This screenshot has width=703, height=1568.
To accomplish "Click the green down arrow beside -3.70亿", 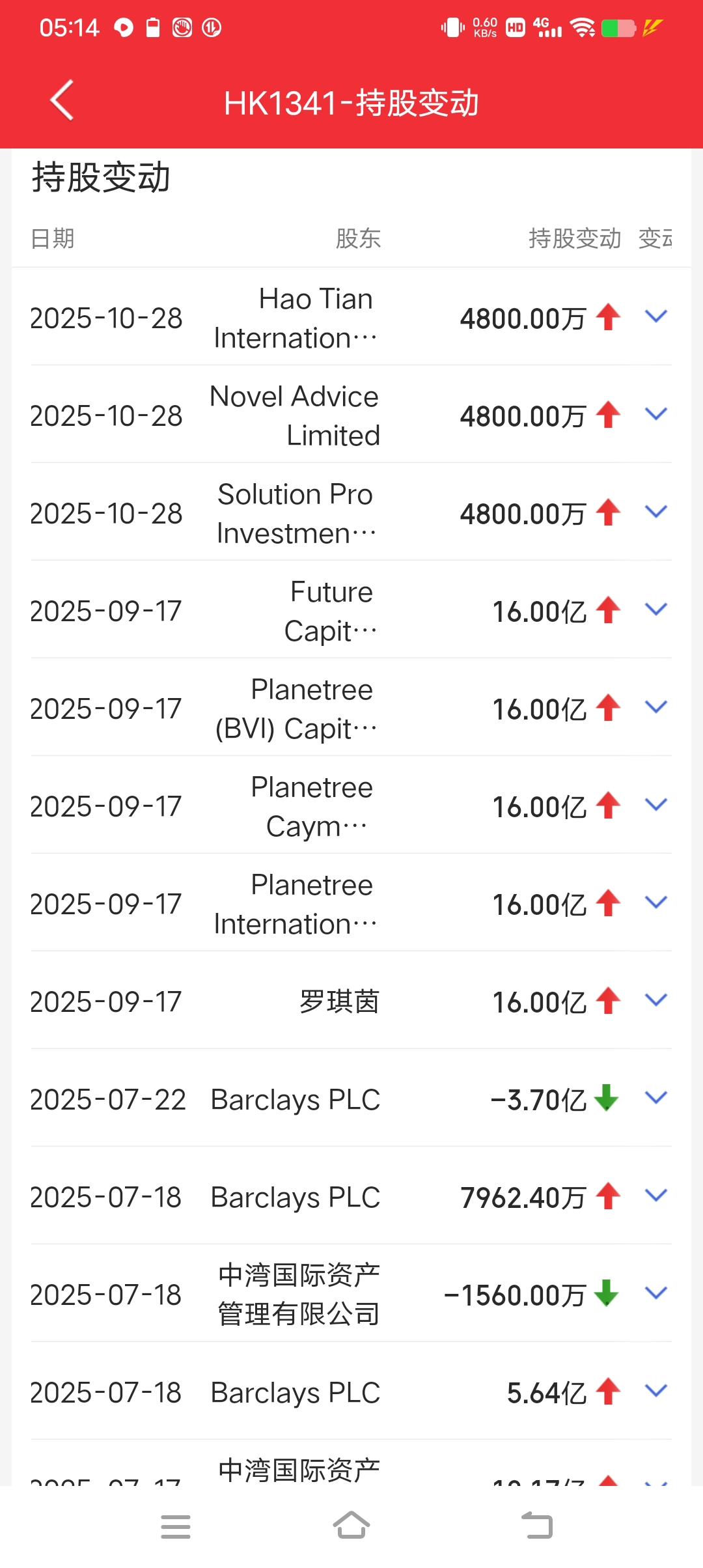I will (607, 1098).
